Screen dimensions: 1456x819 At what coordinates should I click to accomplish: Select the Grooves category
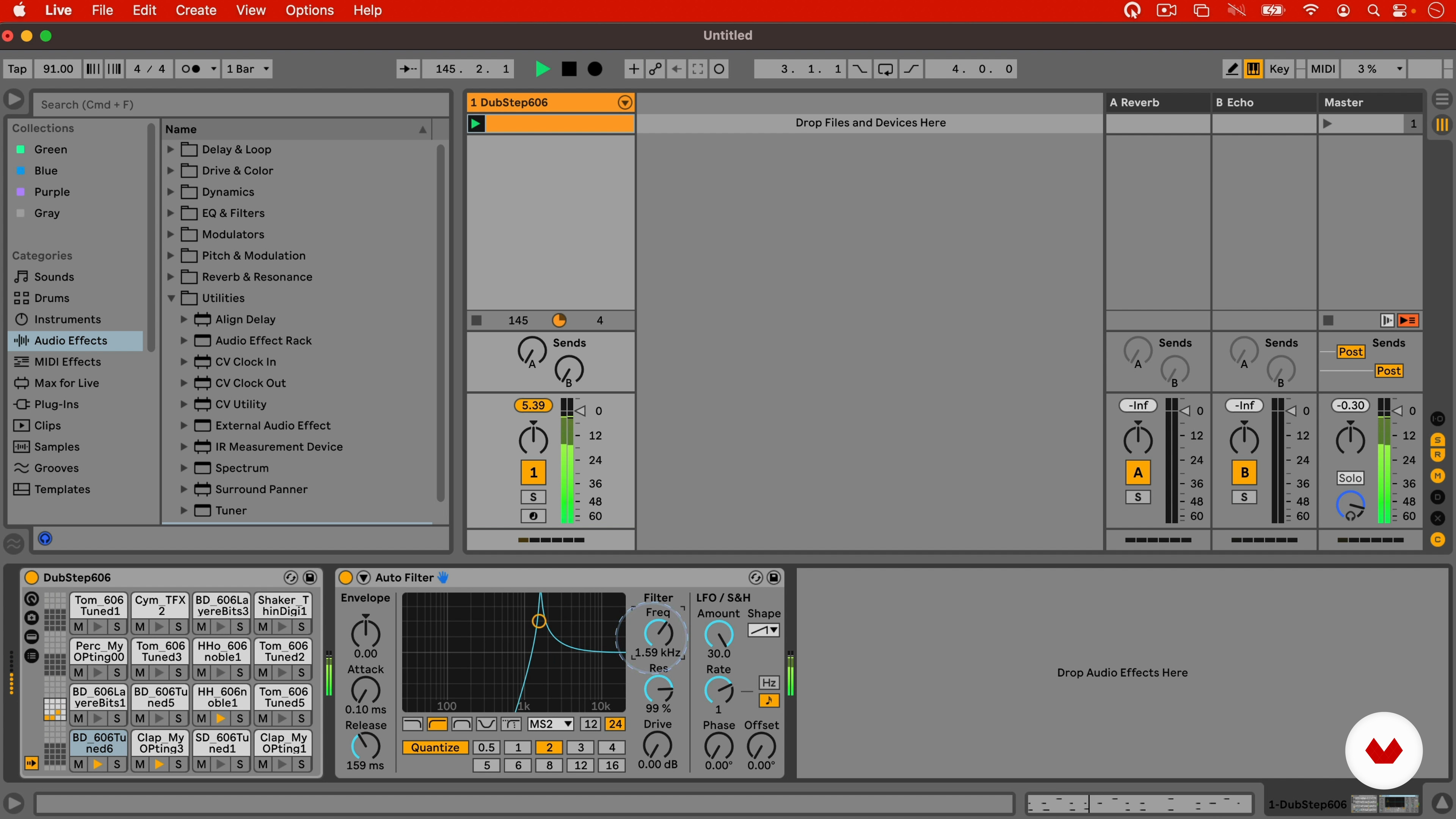(56, 468)
